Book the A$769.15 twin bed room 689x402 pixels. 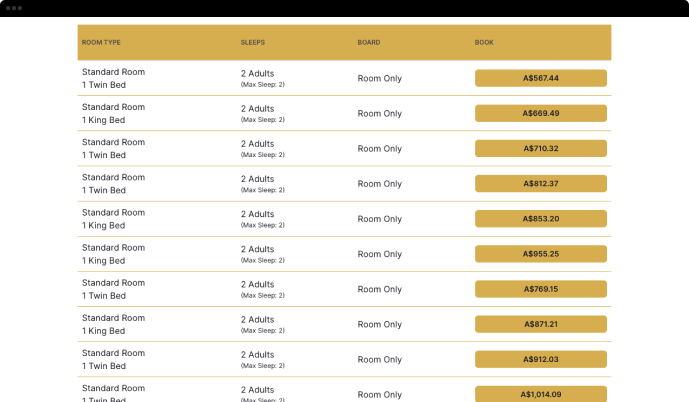point(540,289)
